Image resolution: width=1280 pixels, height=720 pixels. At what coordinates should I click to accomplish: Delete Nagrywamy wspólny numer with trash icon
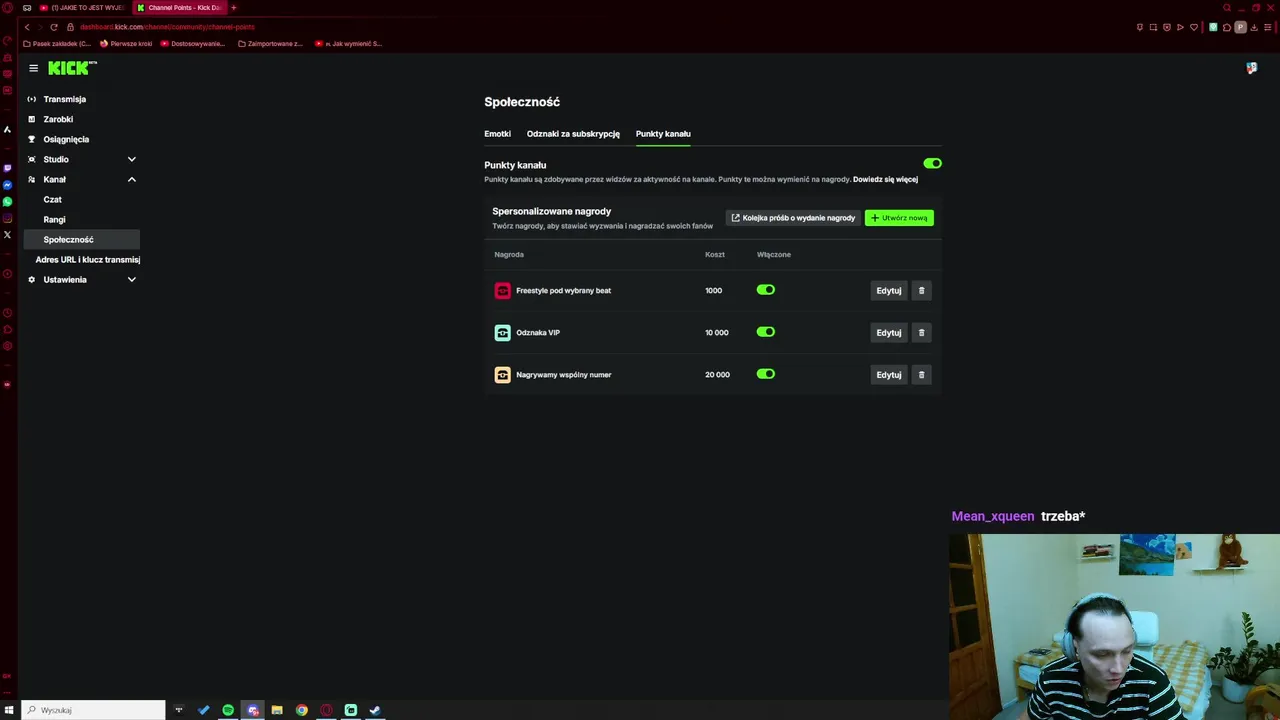coord(921,374)
